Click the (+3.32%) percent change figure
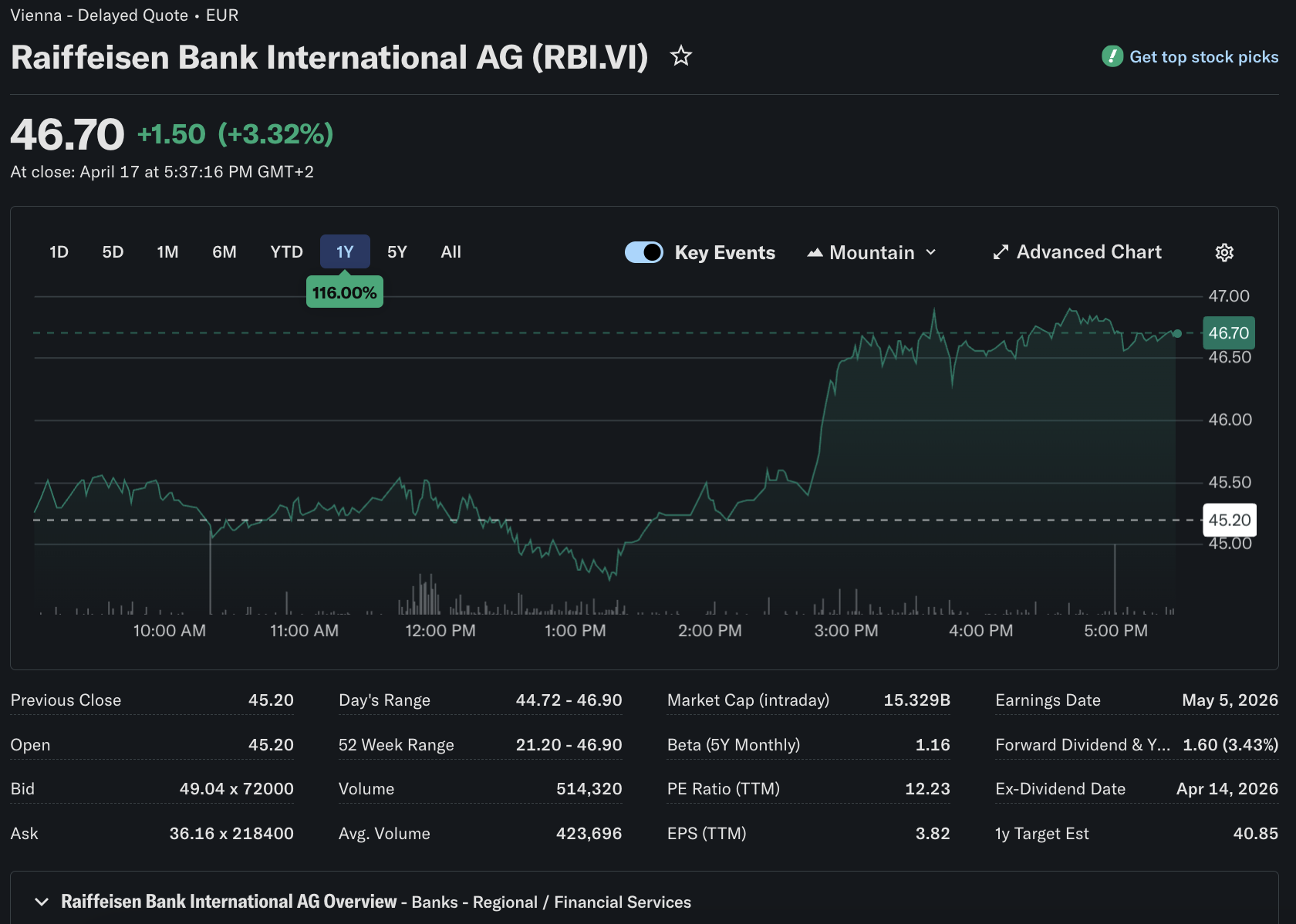The height and width of the screenshot is (924, 1296). (275, 134)
